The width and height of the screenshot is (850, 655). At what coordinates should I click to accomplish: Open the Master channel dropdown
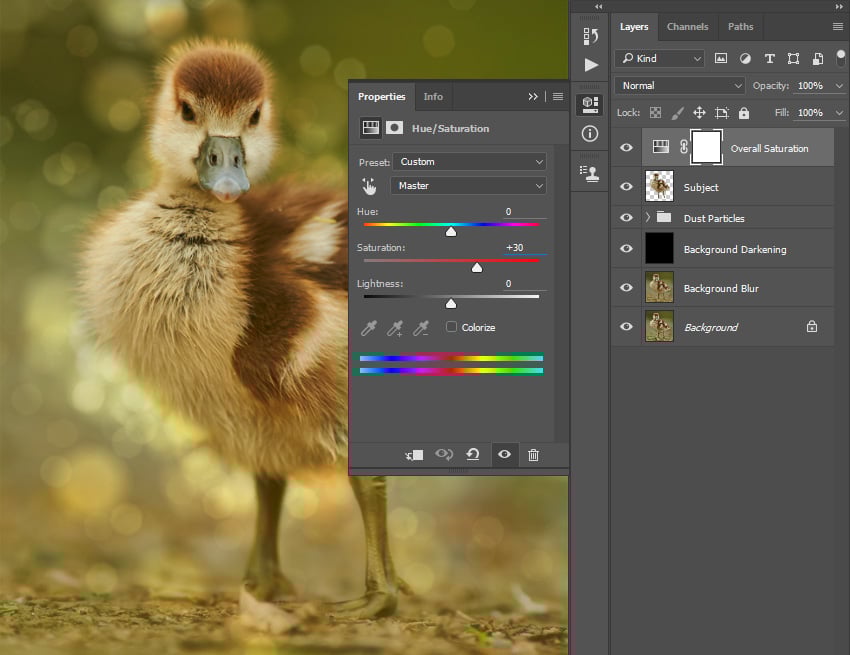tap(468, 186)
